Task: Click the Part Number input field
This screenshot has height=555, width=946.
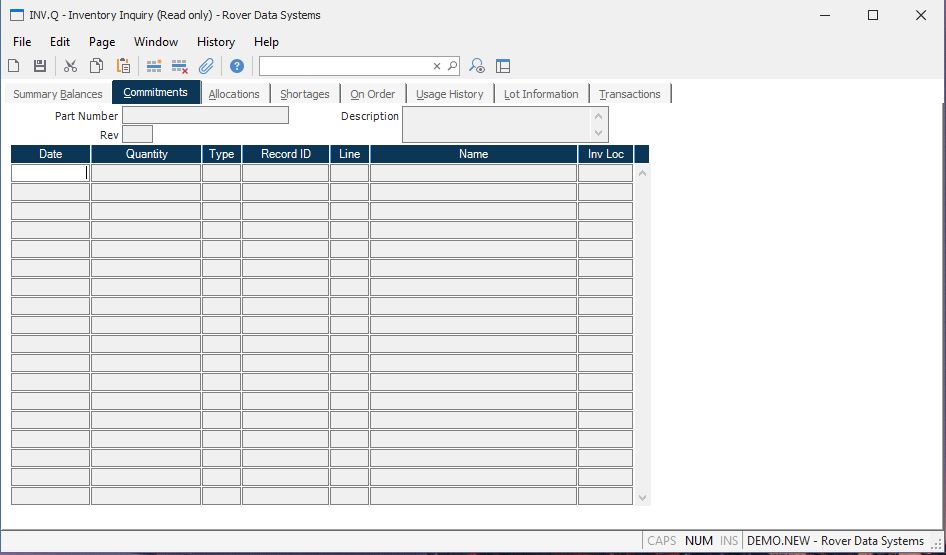Action: click(x=205, y=116)
